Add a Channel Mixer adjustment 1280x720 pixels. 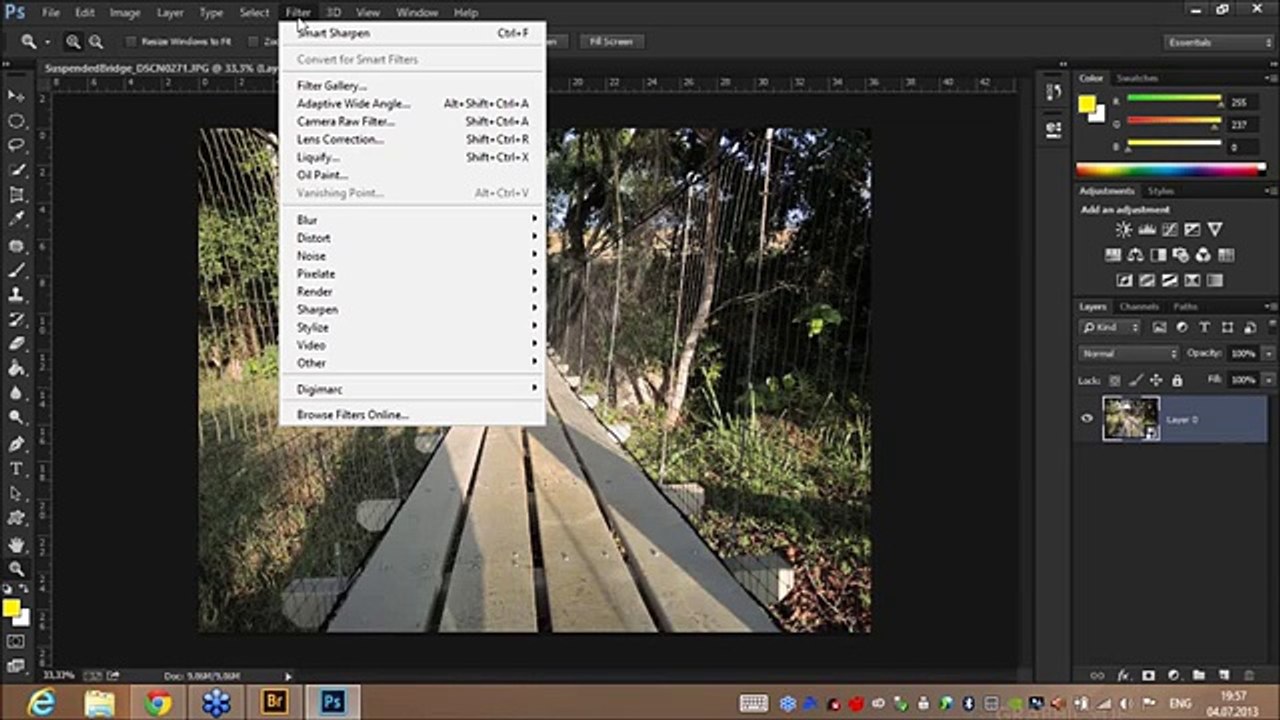coord(1203,255)
